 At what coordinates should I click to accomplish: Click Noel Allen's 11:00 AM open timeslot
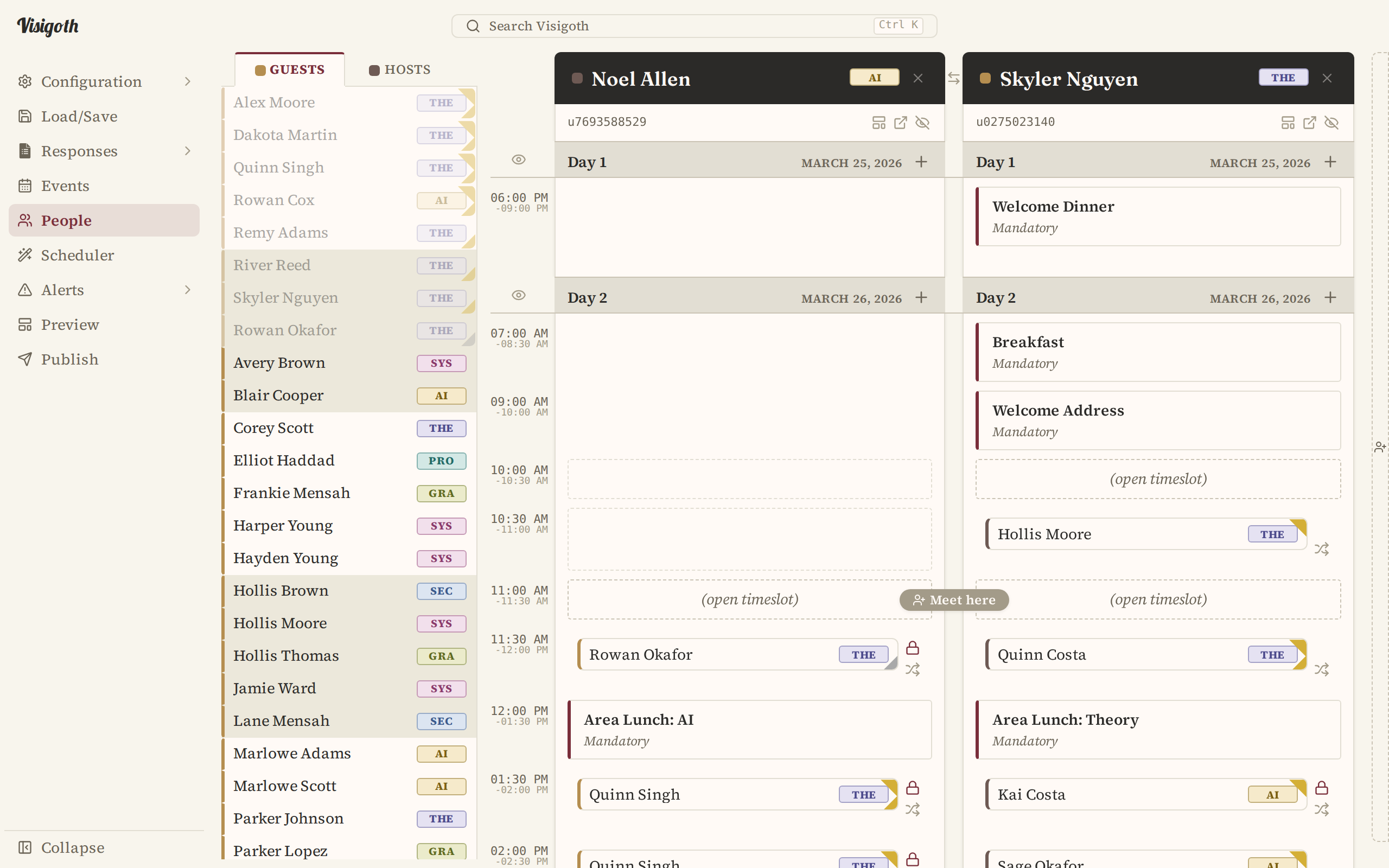click(749, 599)
